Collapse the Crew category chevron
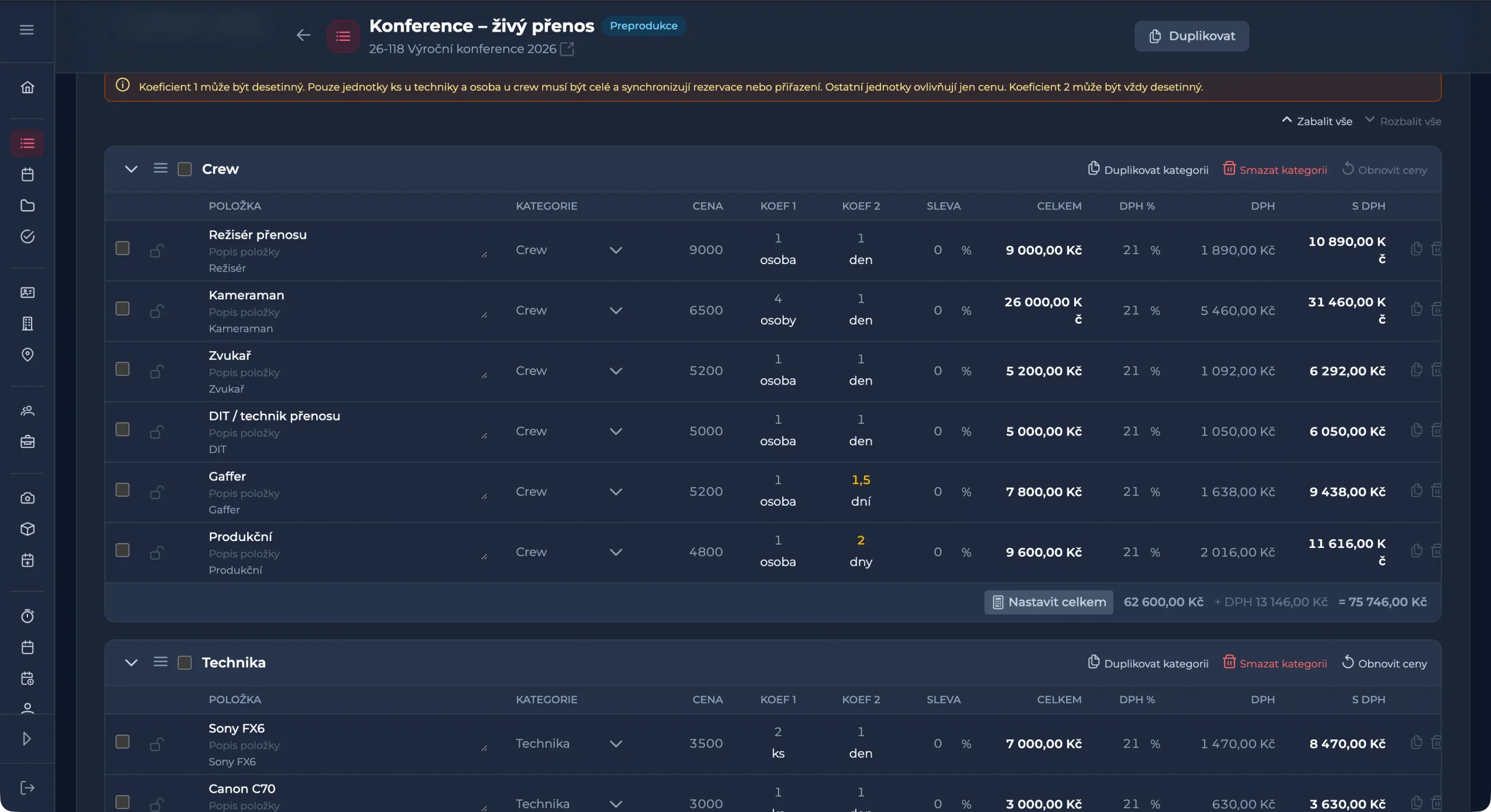The height and width of the screenshot is (812, 1491). (131, 169)
